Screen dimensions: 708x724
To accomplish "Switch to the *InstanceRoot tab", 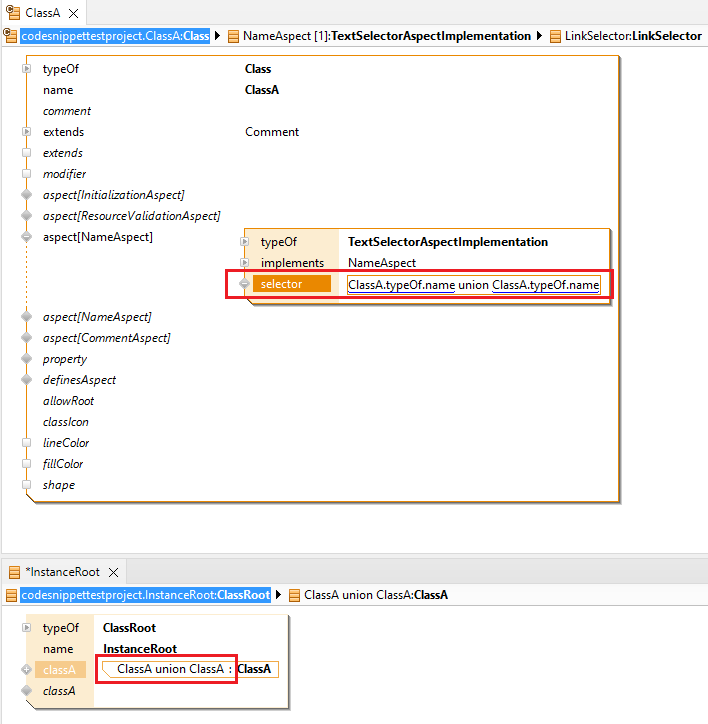I will point(62,572).
